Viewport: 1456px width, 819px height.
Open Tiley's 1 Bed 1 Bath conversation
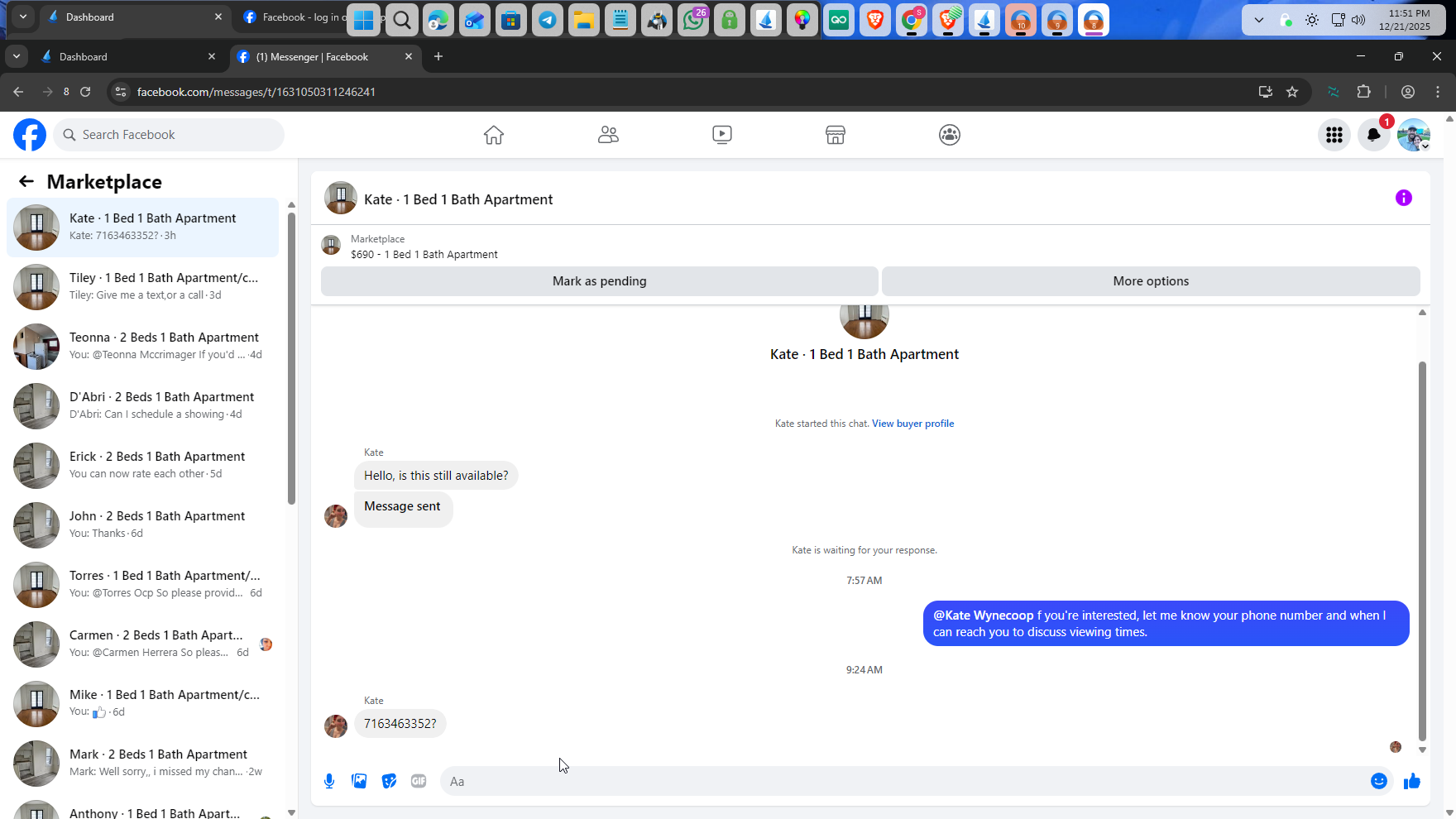[x=143, y=287]
